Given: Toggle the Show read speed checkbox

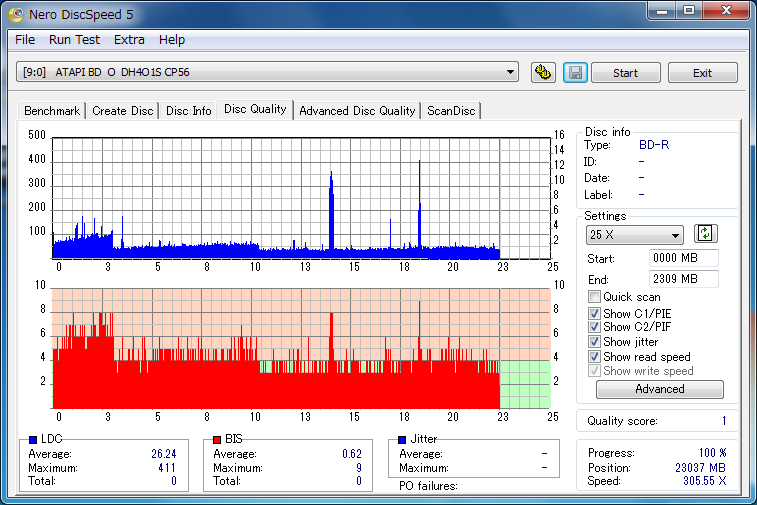Looking at the screenshot, I should [x=594, y=357].
